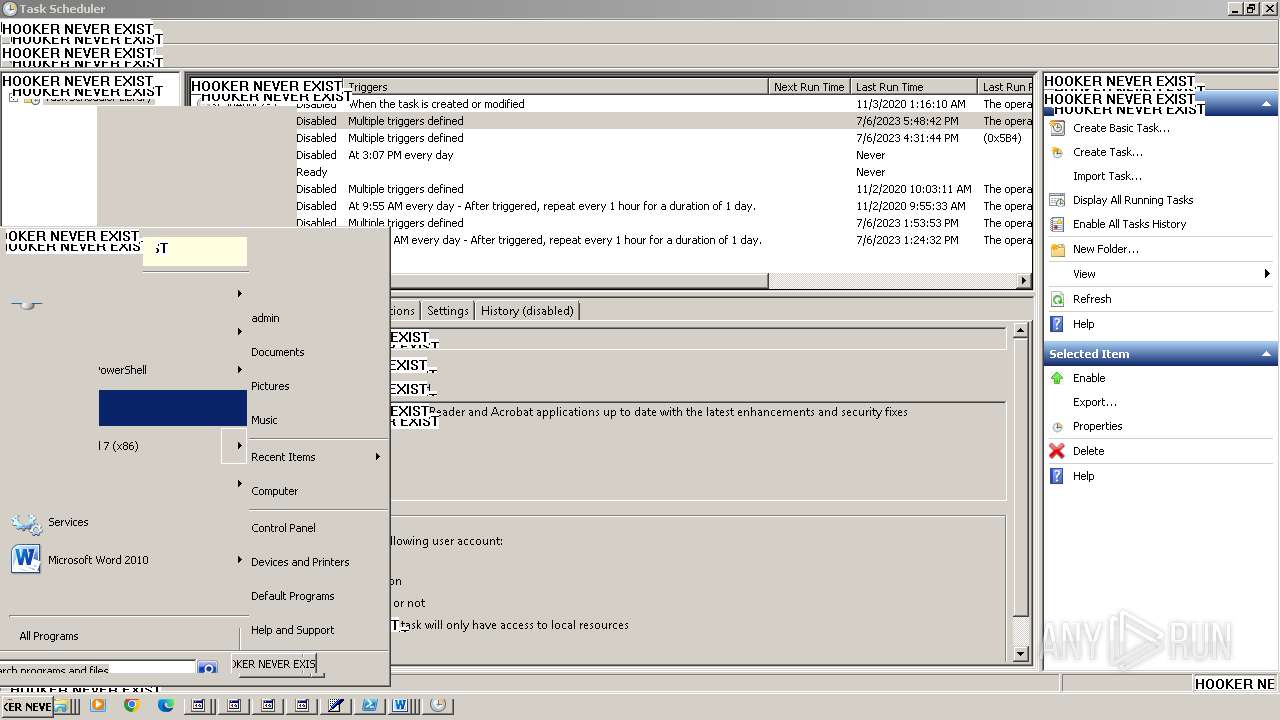Open Google Chrome from the taskbar

pos(131,705)
